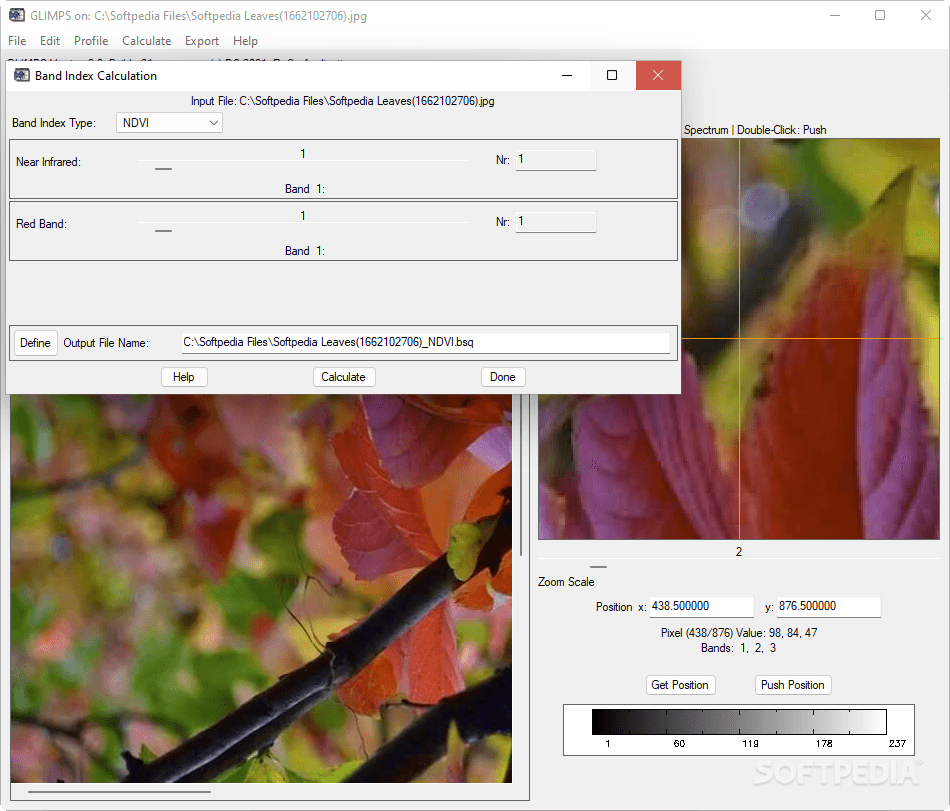Click the main leaves image view
This screenshot has width=950, height=811.
[x=261, y=588]
